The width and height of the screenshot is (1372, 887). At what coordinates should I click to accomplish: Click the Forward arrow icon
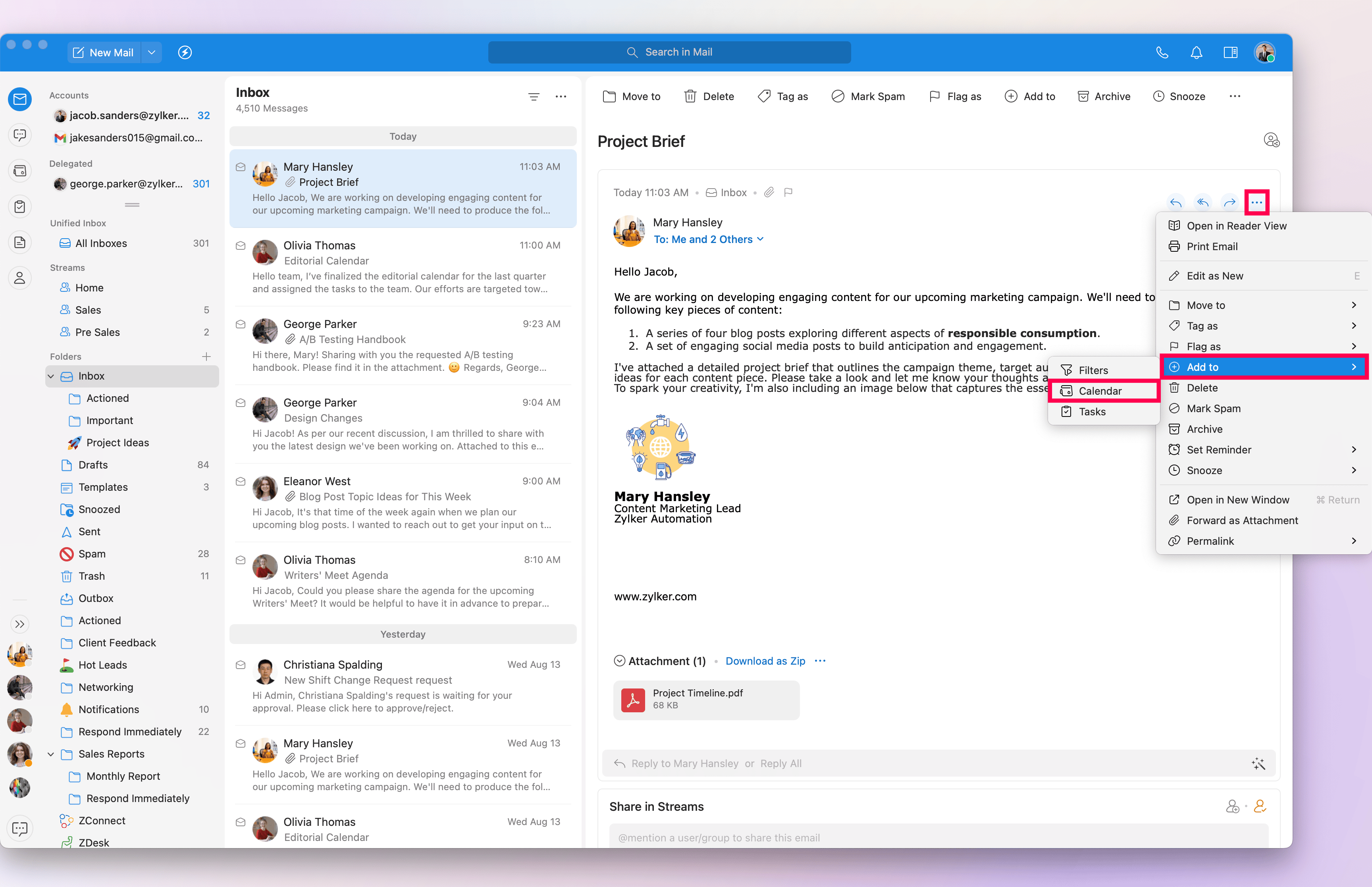tap(1229, 202)
